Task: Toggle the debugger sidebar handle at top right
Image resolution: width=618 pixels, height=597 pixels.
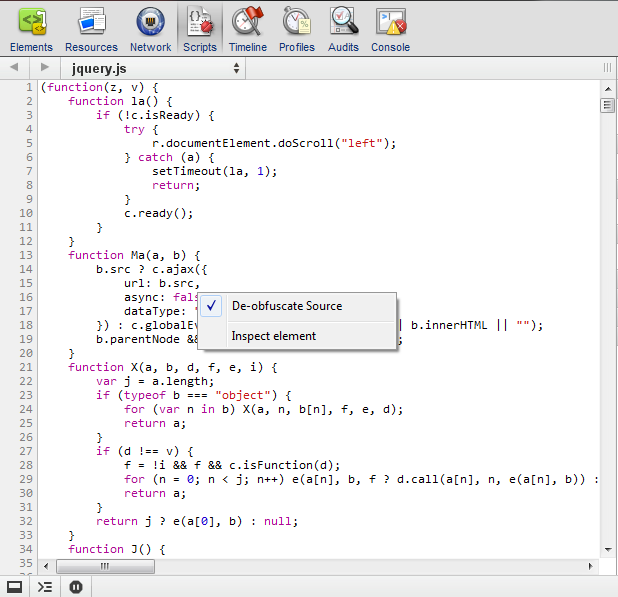Action: pyautogui.click(x=607, y=68)
